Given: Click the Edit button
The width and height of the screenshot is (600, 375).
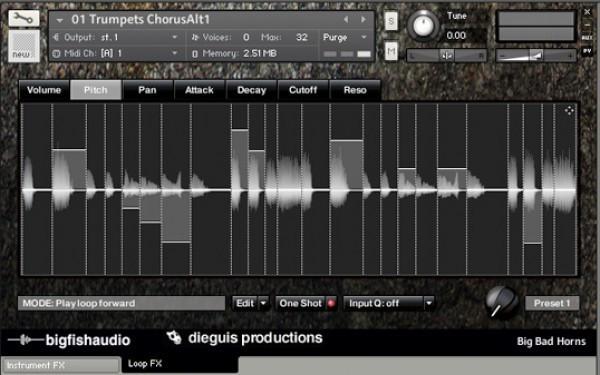Looking at the screenshot, I should [245, 303].
